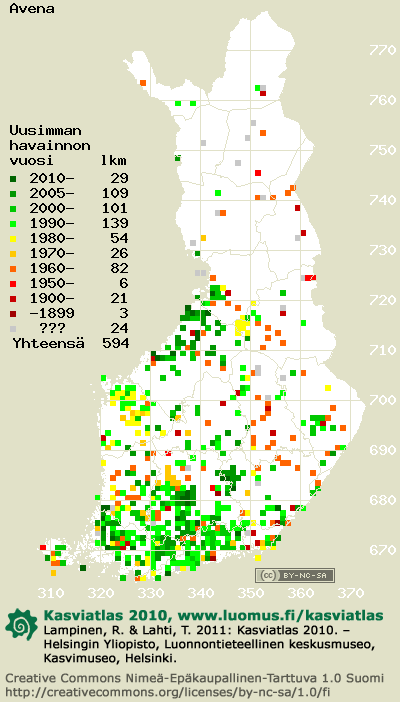This screenshot has height=702, width=400.
Task: Click the 700 northing grid label
Action: [x=383, y=399]
